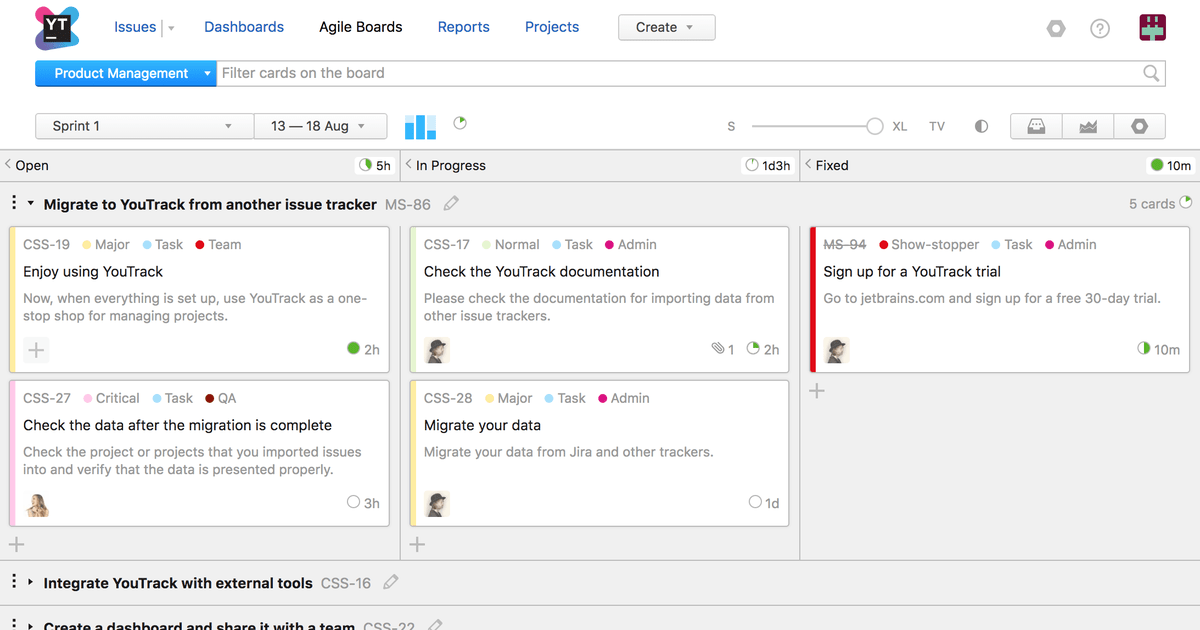
Task: Click the notifications bell icon
Action: pyautogui.click(x=1056, y=28)
